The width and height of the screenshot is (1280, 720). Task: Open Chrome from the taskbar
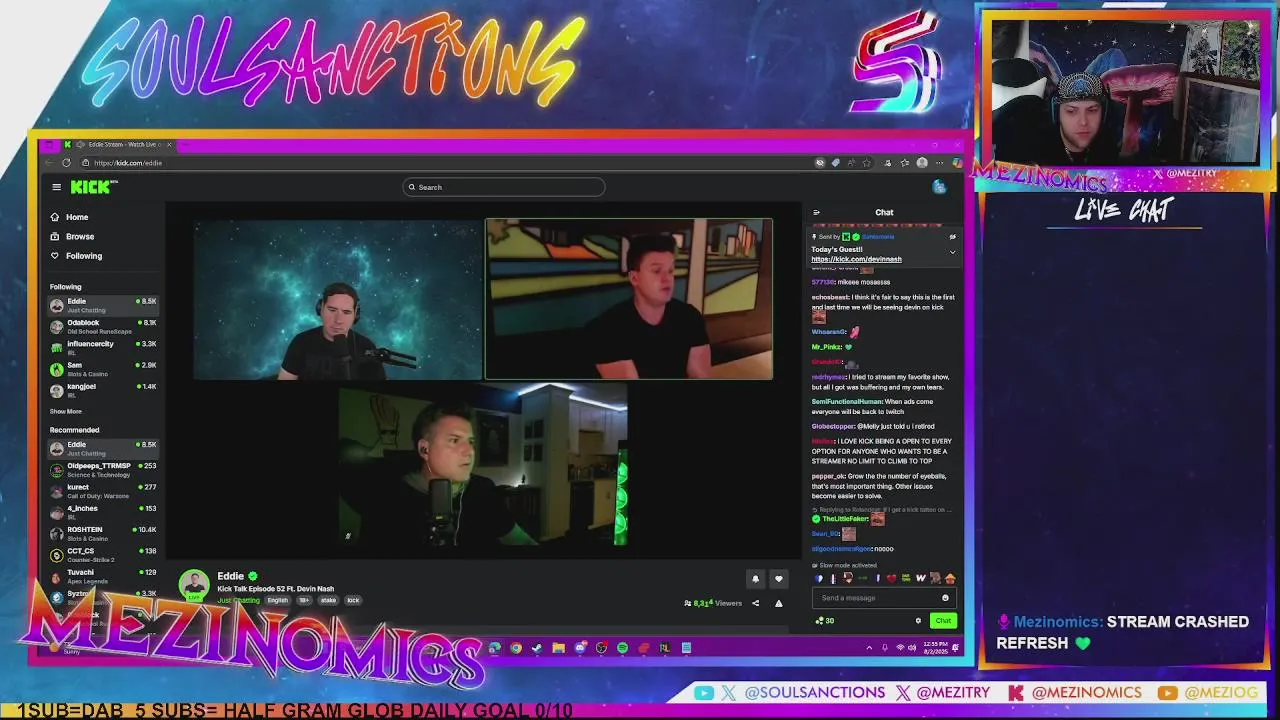click(x=516, y=648)
